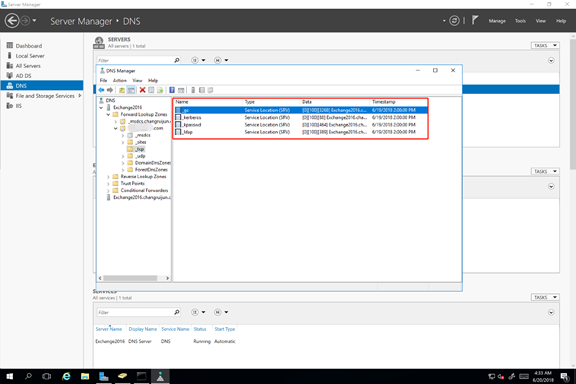Expand the Trust Points node
This screenshot has height=384, width=576.
tap(108, 183)
